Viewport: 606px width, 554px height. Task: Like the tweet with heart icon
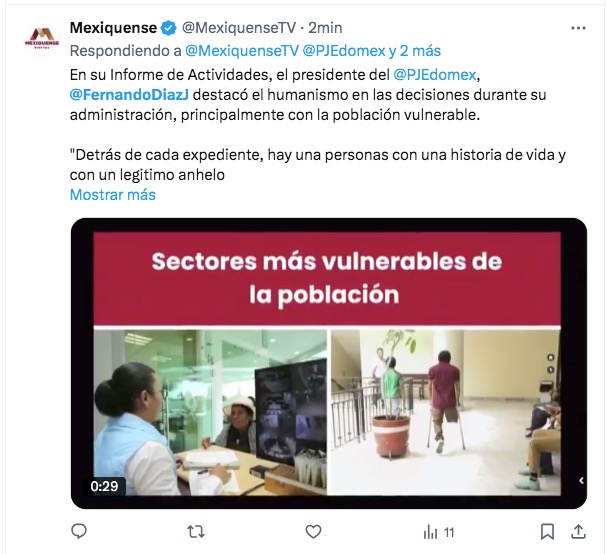[313, 532]
